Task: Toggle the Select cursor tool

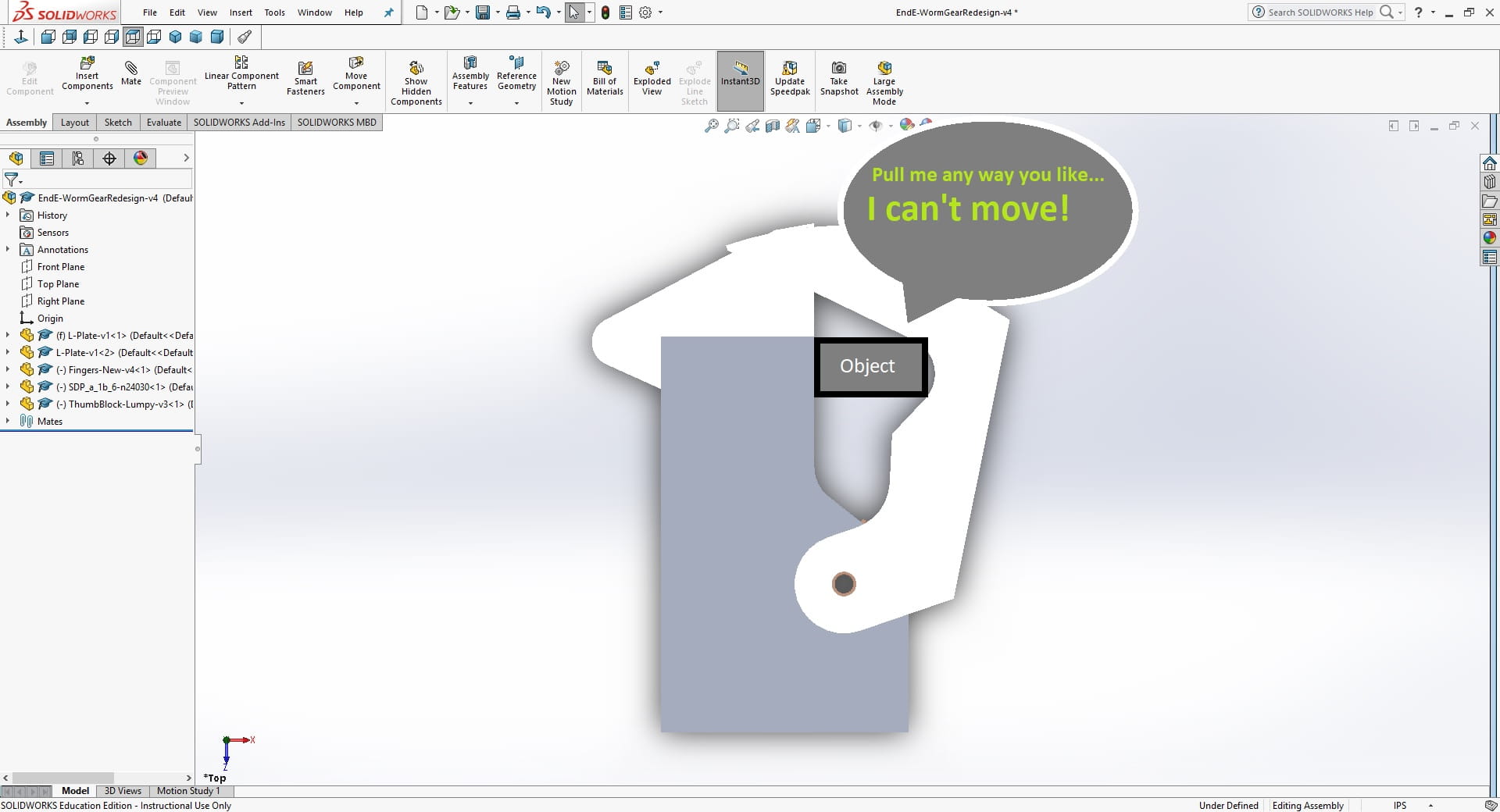Action: point(574,12)
